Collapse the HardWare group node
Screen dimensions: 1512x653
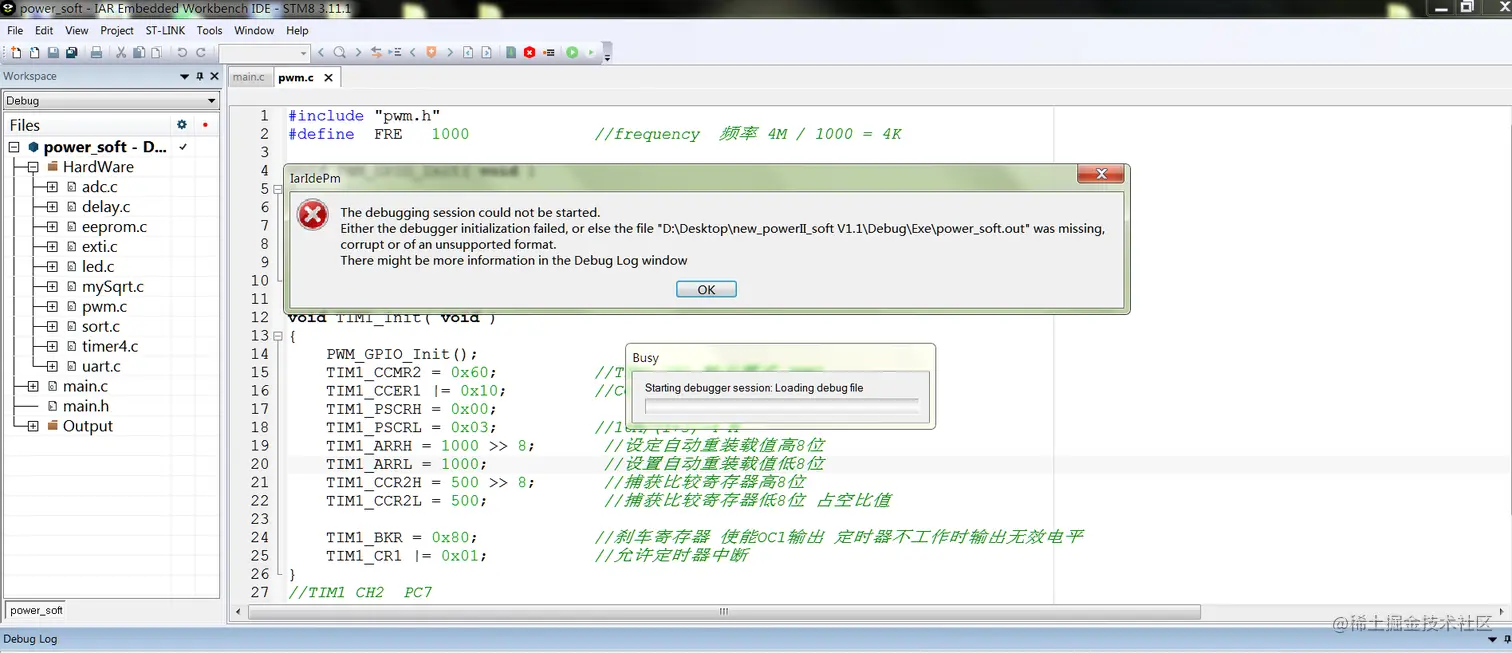tap(33, 167)
